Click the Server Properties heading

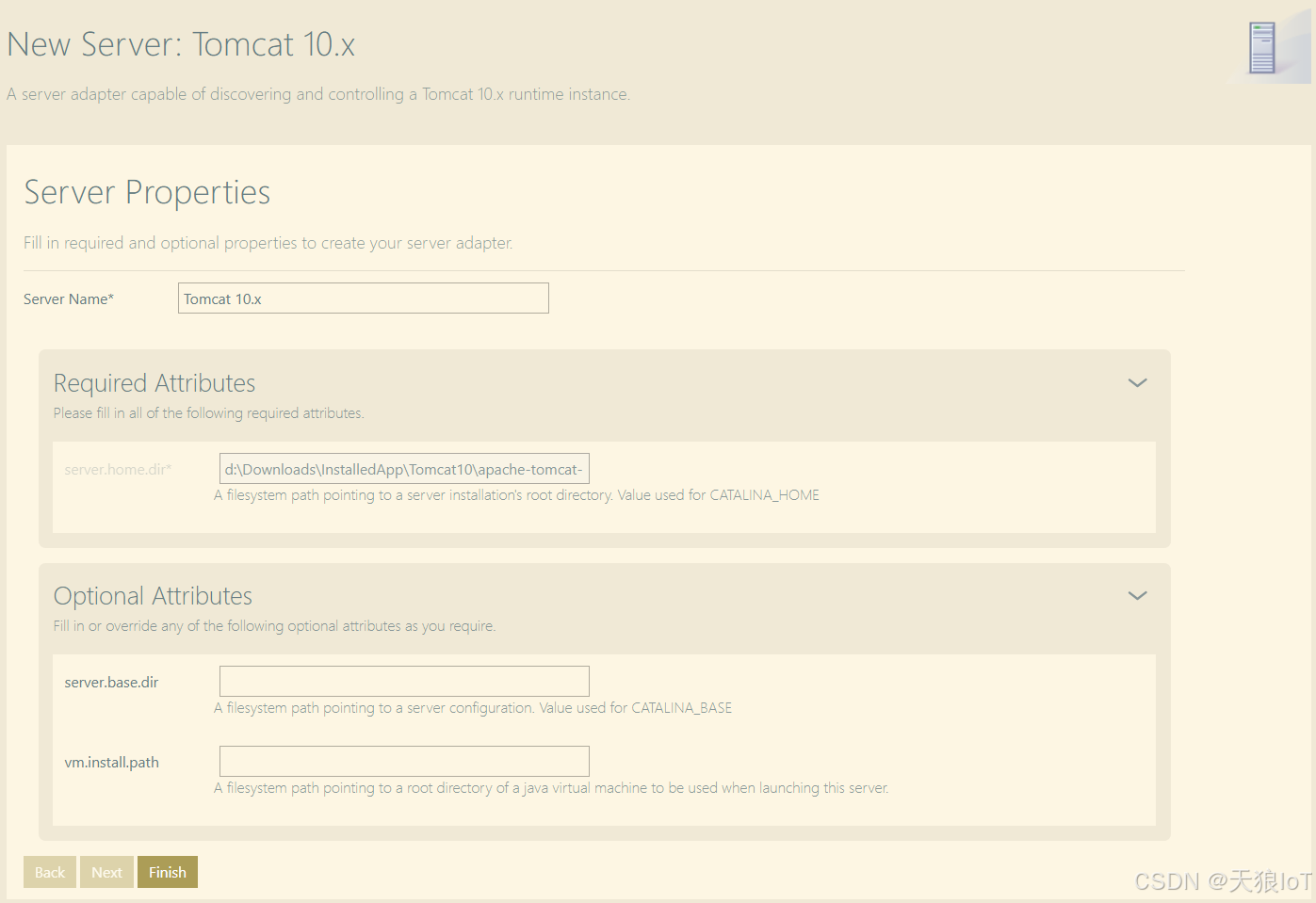point(147,192)
